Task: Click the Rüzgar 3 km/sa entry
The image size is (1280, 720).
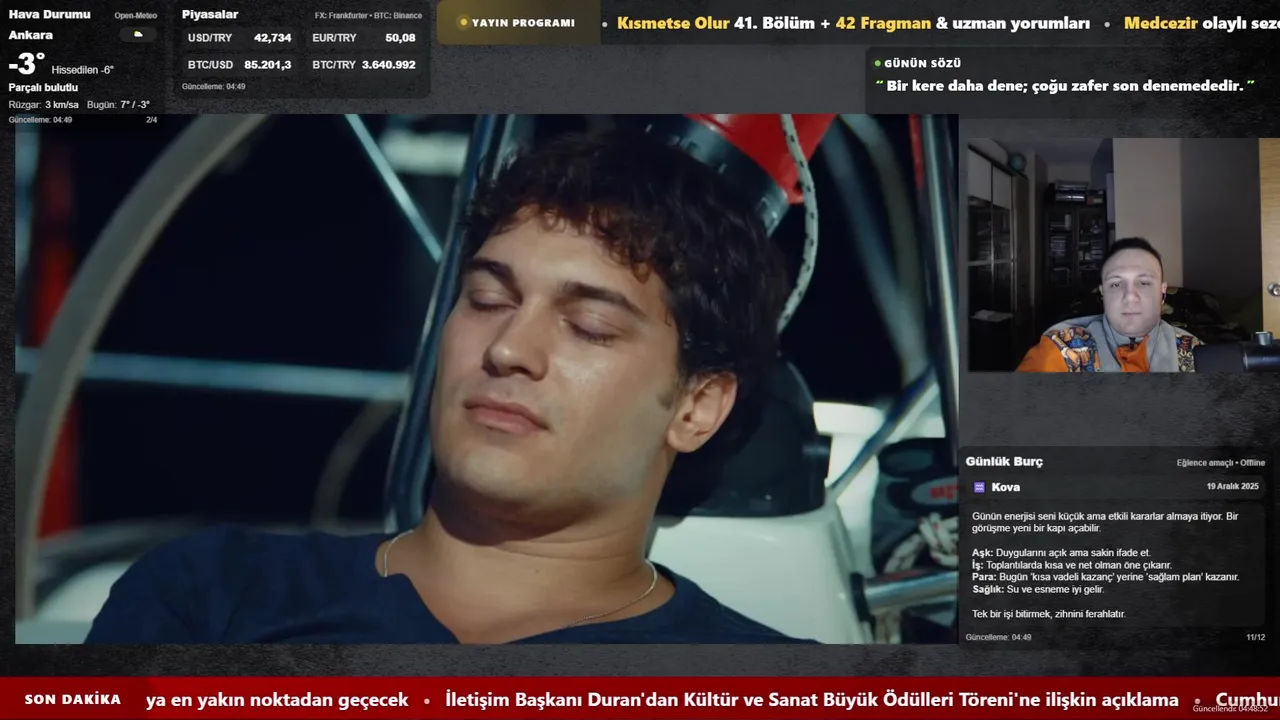Action: [44, 105]
